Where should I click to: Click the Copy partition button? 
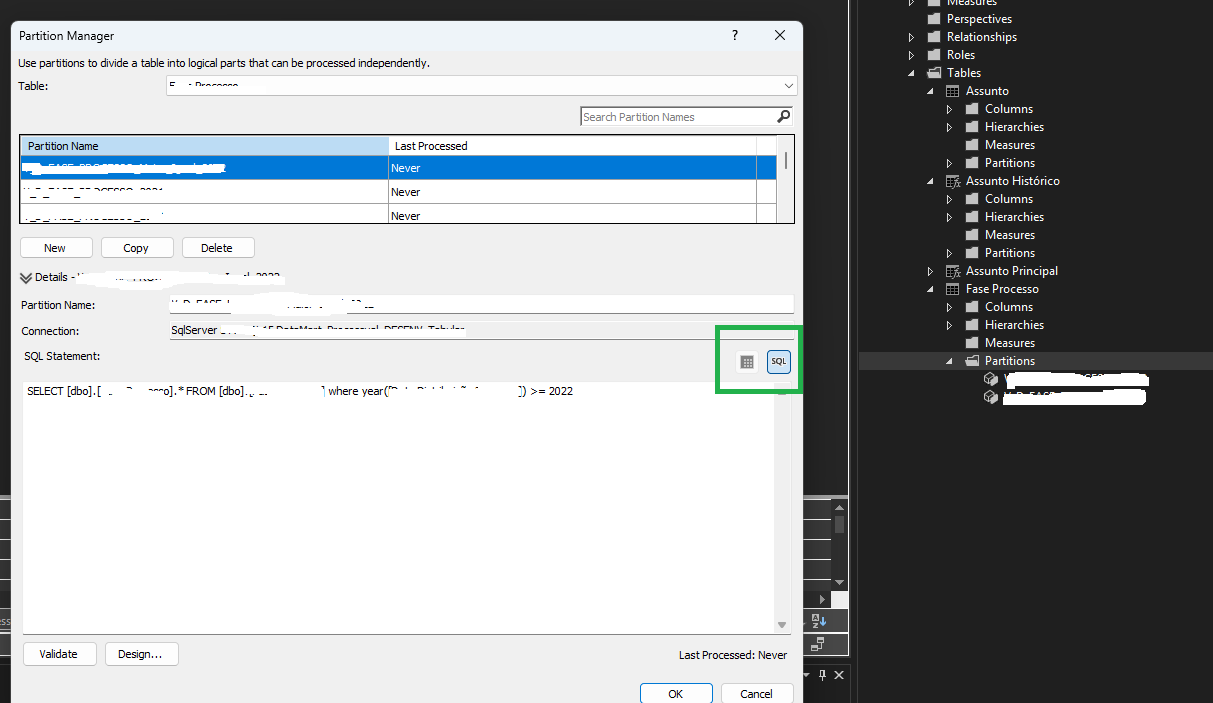(137, 248)
